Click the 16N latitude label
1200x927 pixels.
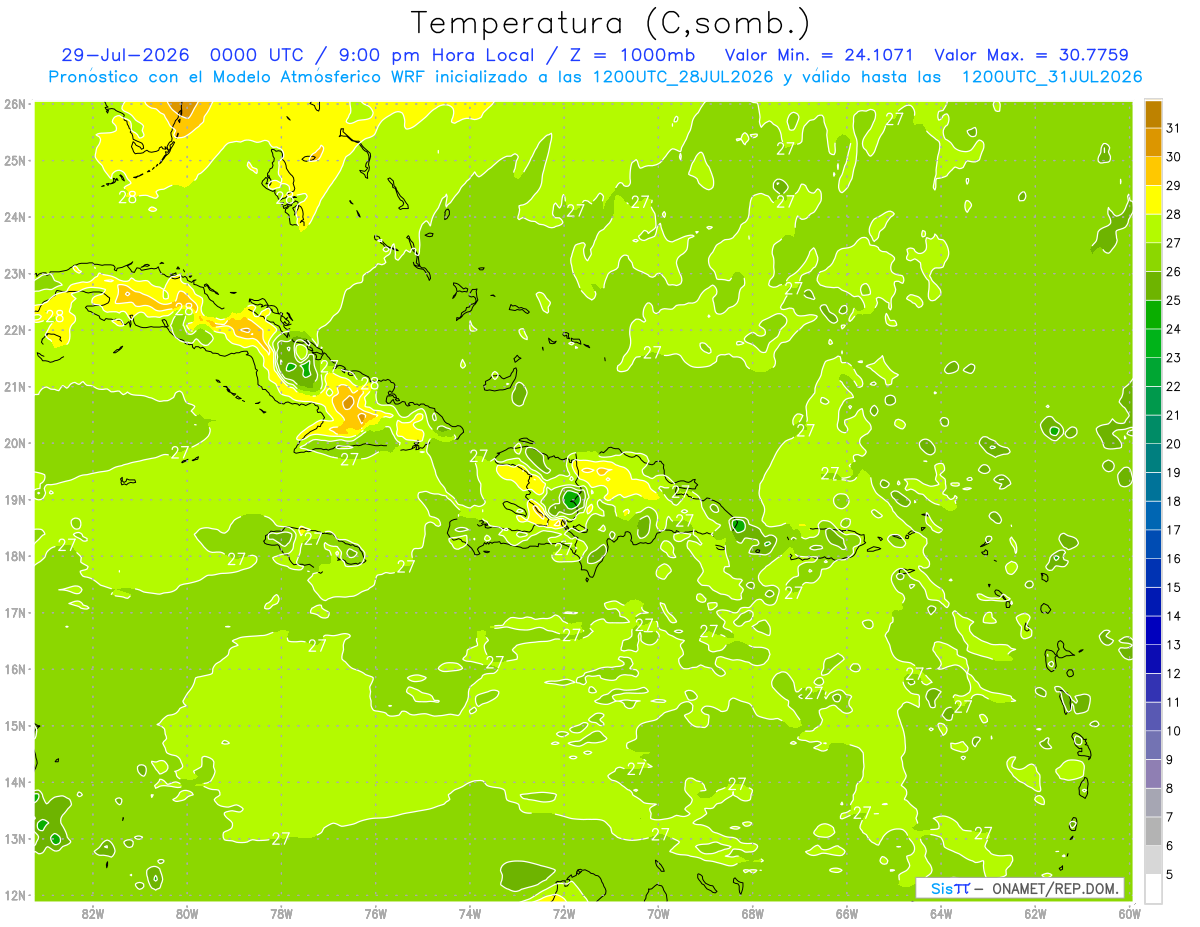14,669
